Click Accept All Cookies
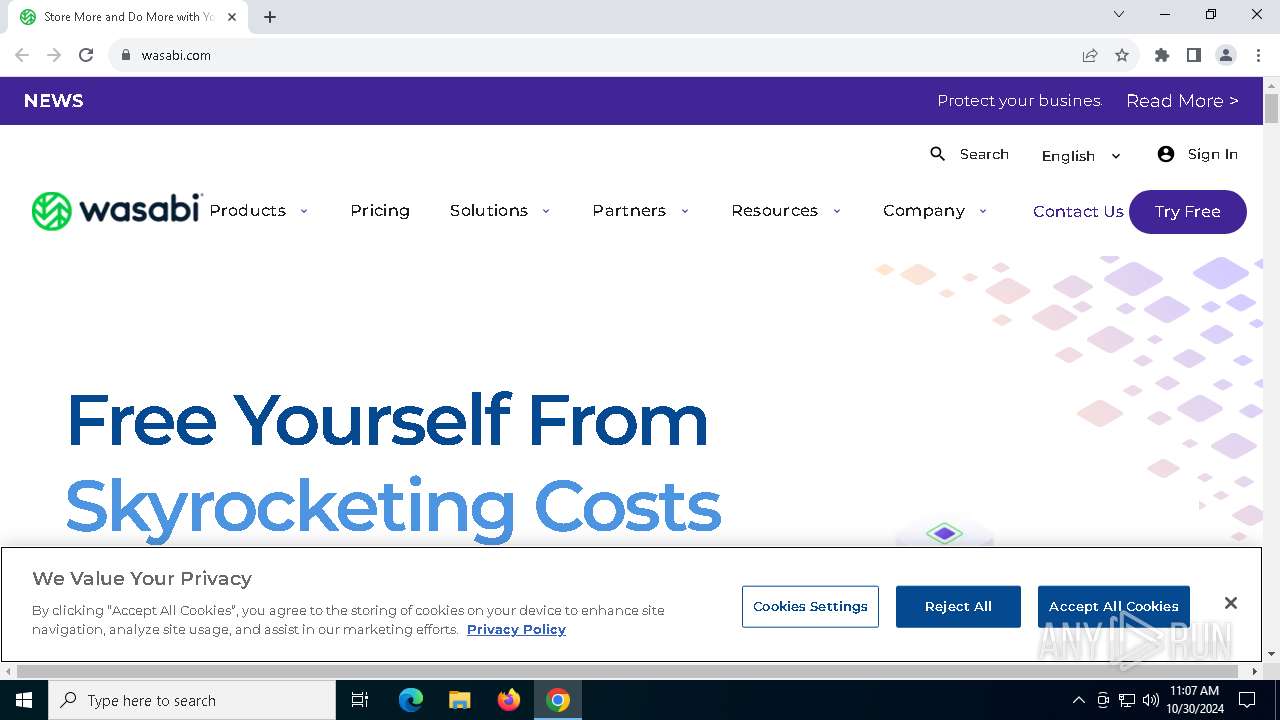 coord(1114,607)
